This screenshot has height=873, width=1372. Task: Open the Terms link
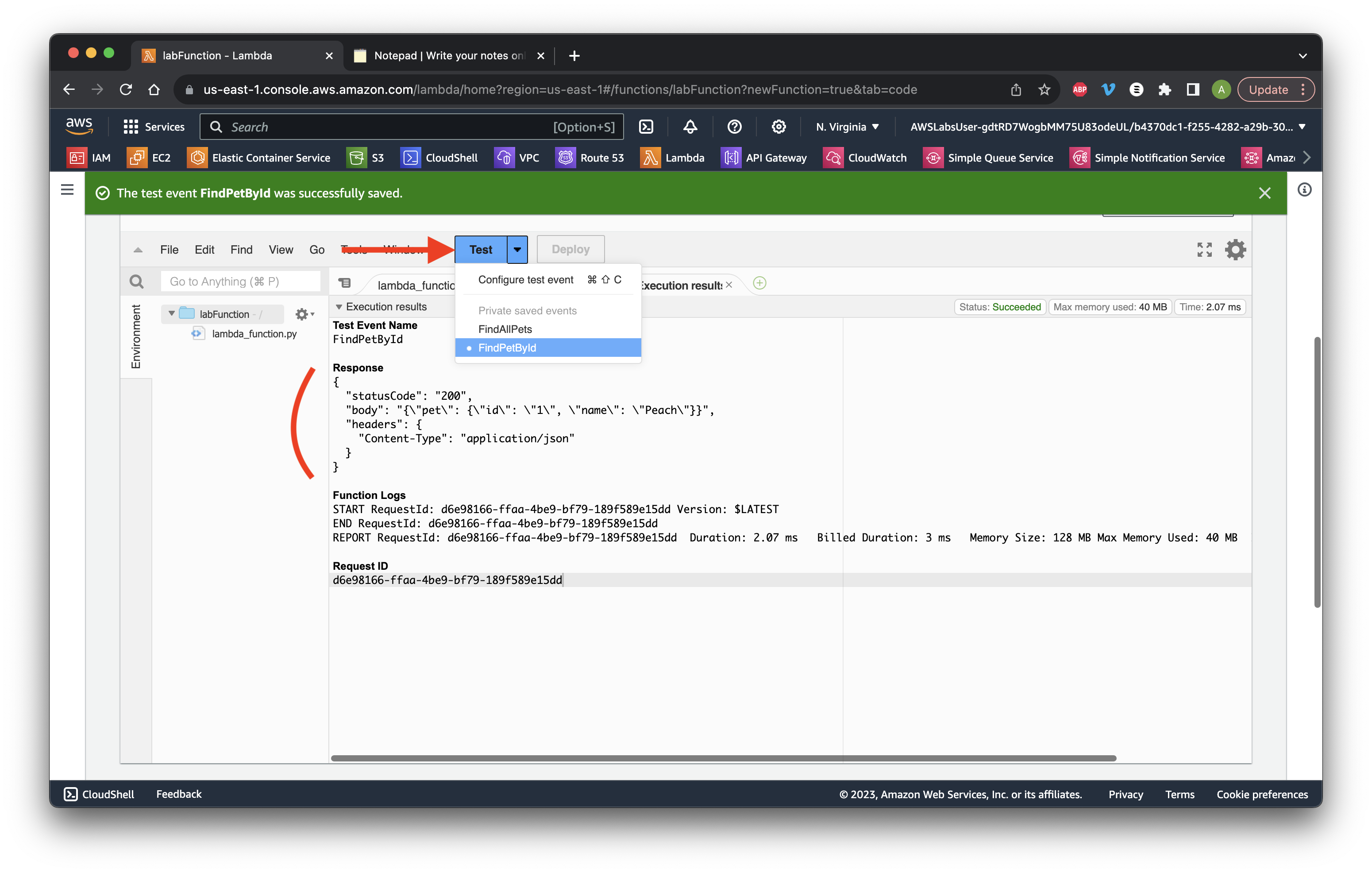coord(1179,794)
